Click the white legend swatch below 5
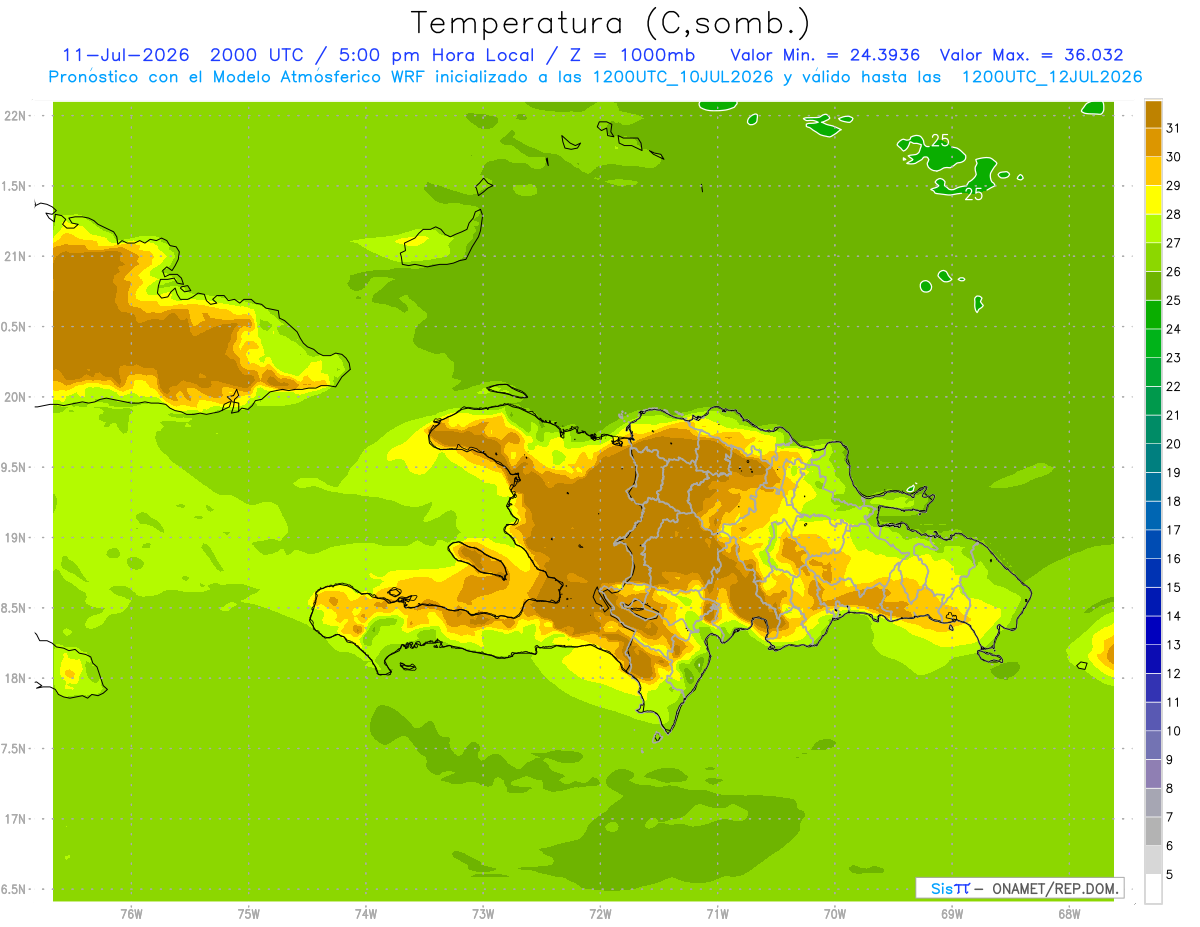Screen dimensions: 1200x927 (x=1153, y=889)
